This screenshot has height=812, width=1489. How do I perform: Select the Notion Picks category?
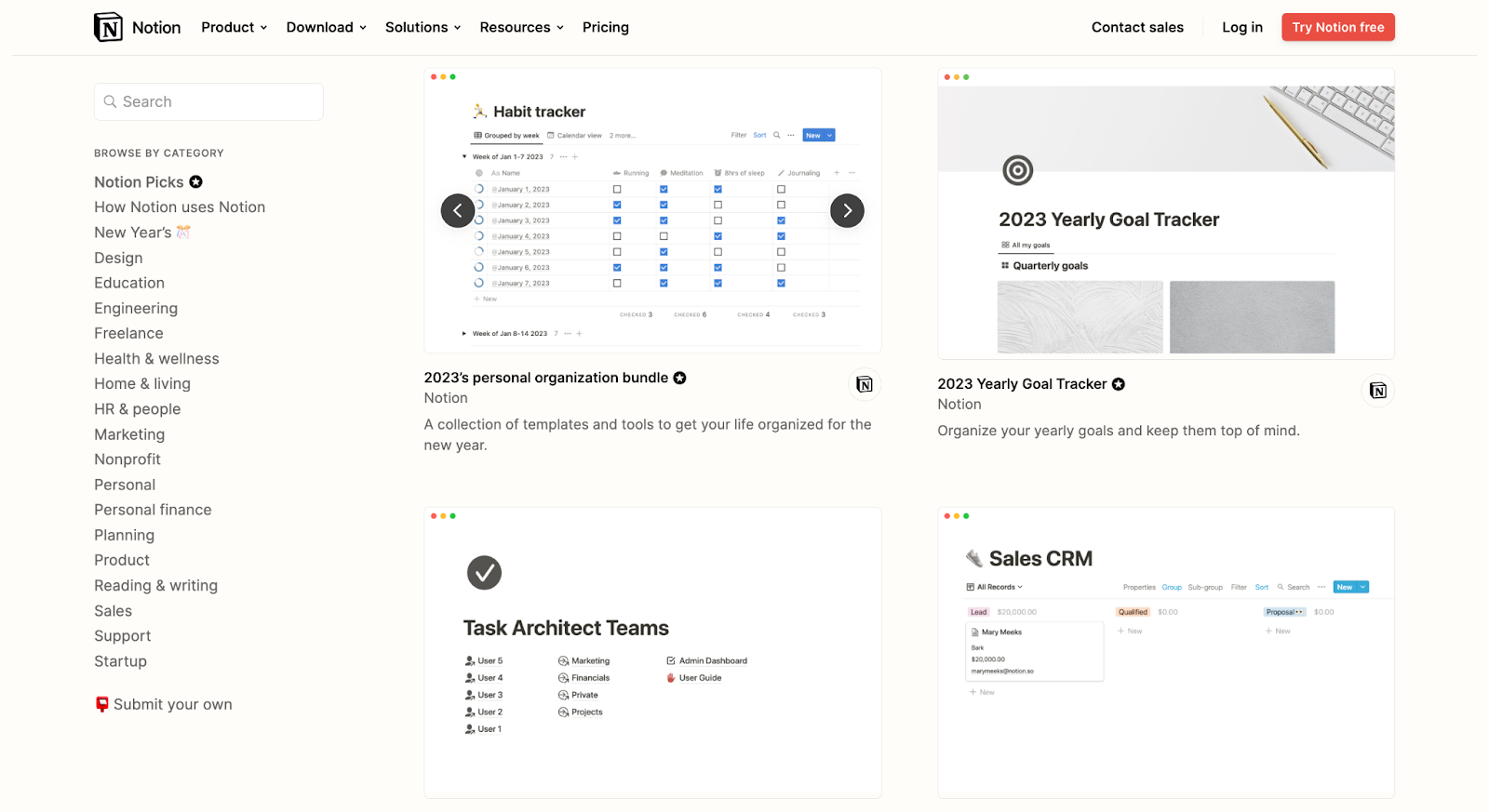(139, 182)
